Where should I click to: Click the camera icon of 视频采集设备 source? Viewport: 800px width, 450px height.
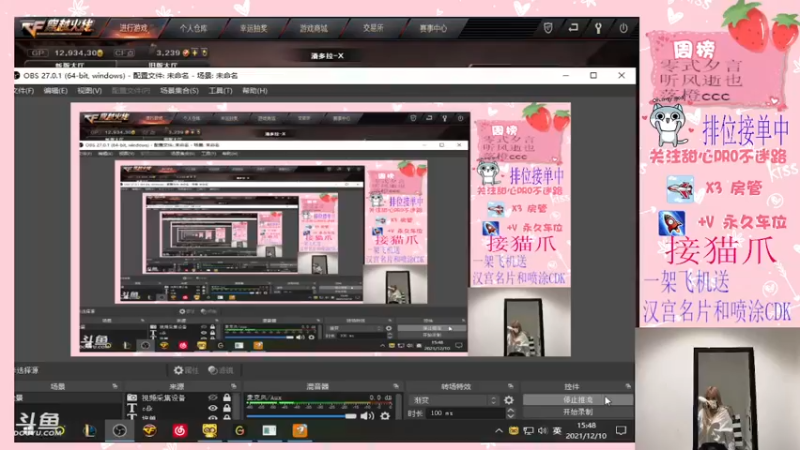click(132, 397)
